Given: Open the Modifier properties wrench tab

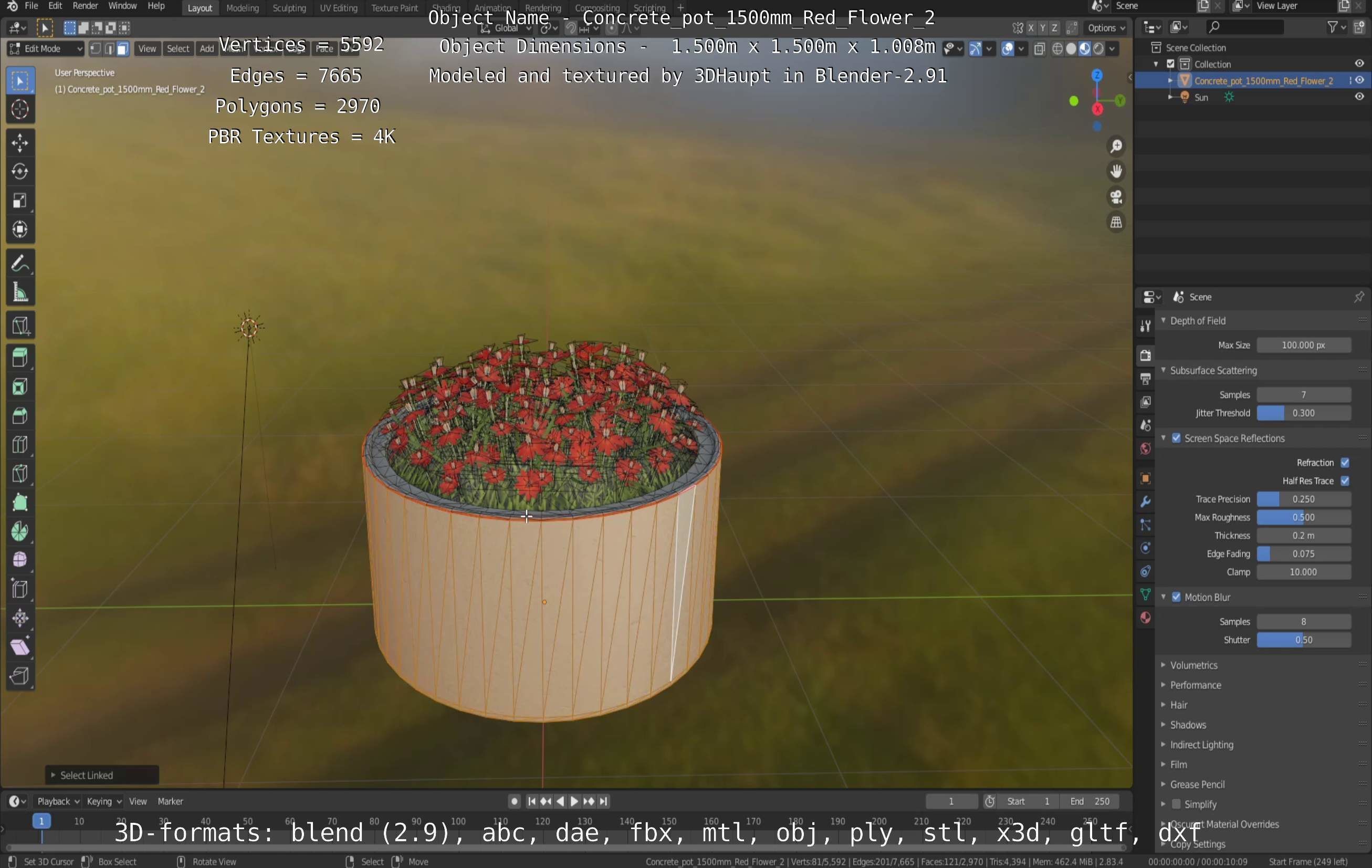Looking at the screenshot, I should tap(1145, 501).
